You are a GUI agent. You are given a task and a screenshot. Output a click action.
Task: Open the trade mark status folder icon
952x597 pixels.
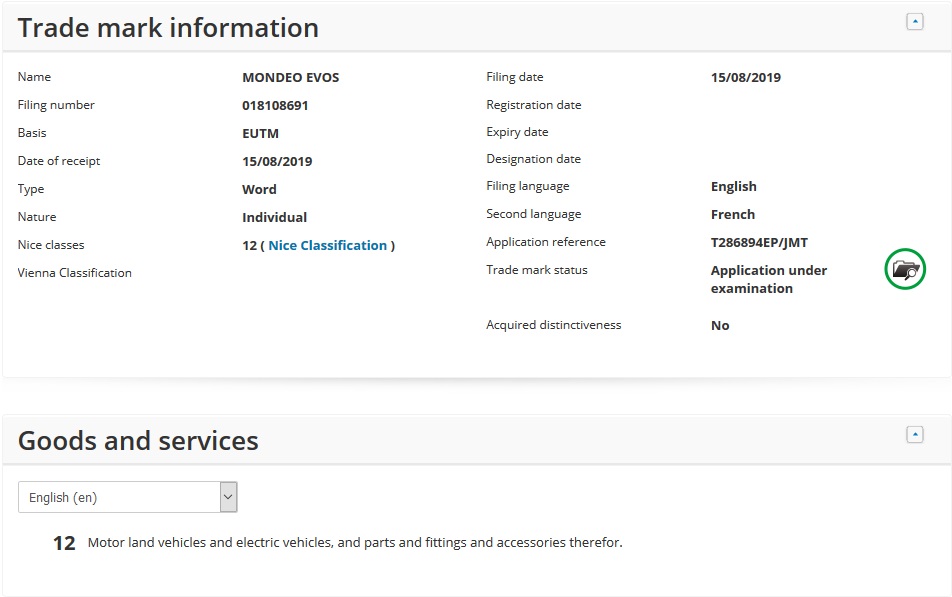pyautogui.click(x=905, y=270)
